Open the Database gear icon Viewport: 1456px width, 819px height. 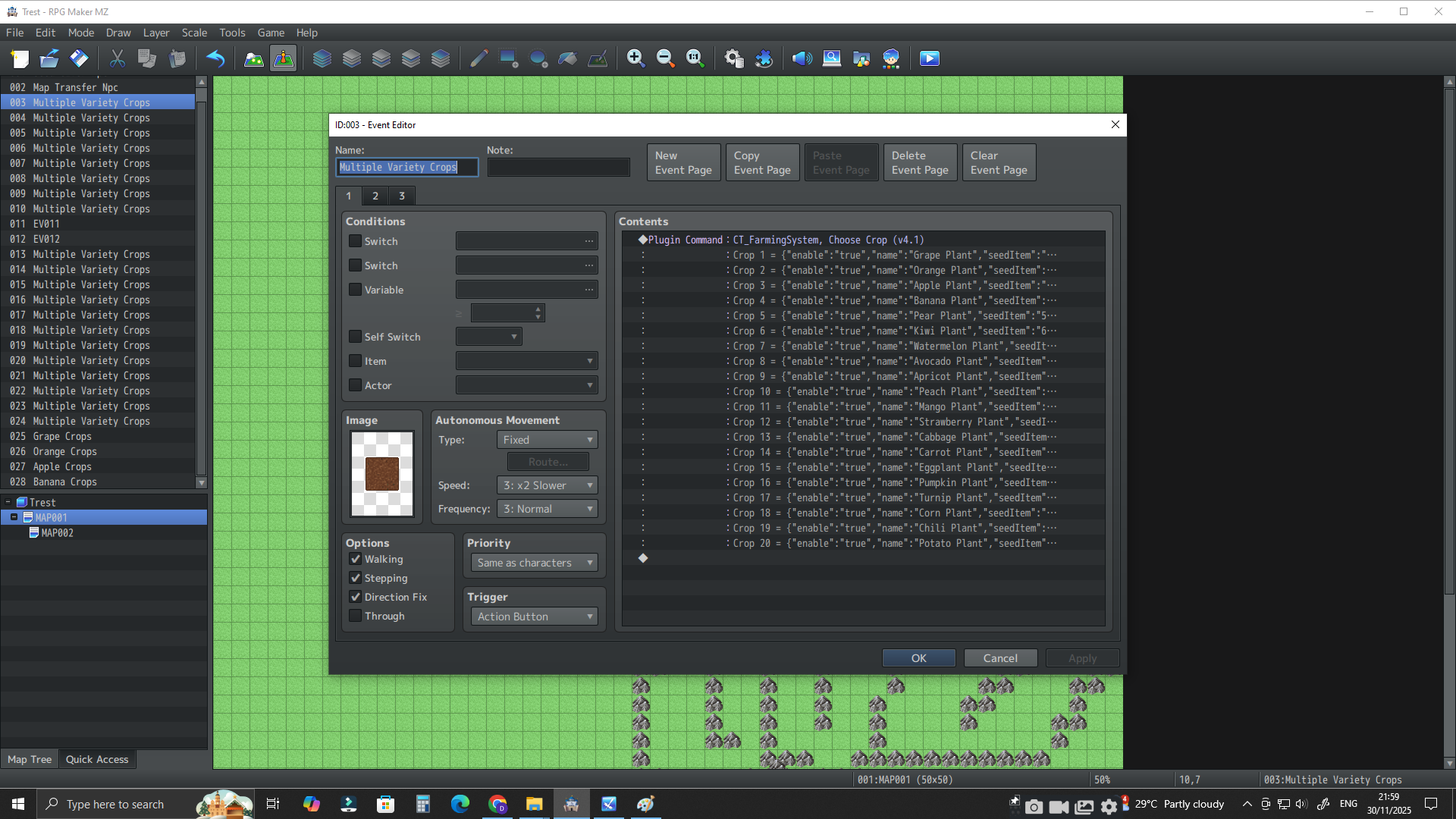click(733, 58)
